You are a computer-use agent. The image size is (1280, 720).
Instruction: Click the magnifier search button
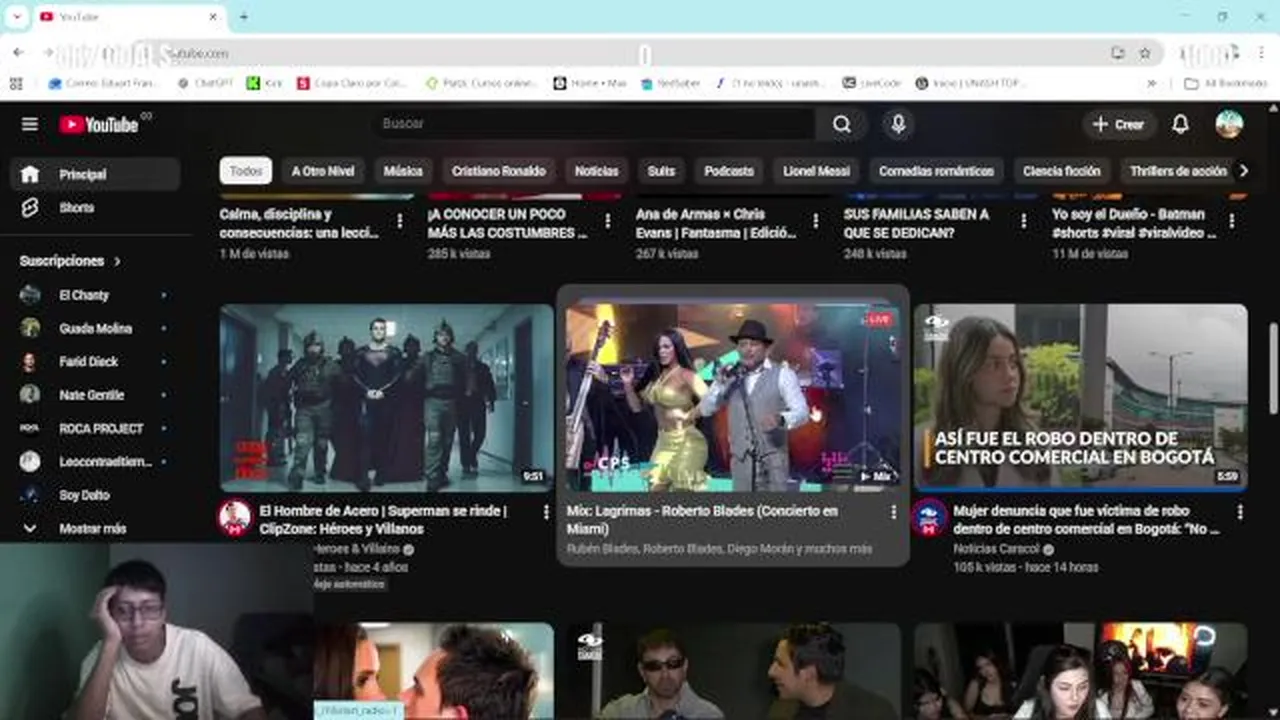tap(842, 124)
